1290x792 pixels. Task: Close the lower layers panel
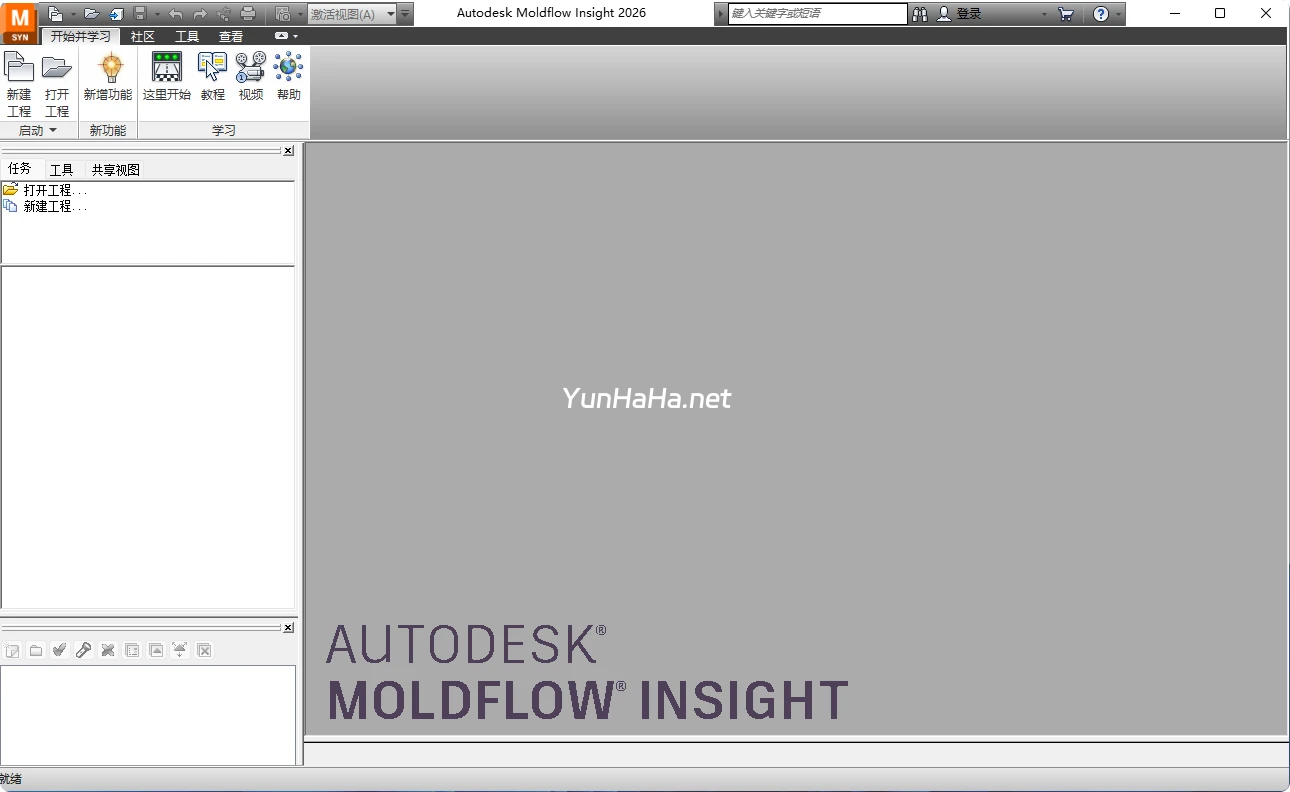[288, 628]
